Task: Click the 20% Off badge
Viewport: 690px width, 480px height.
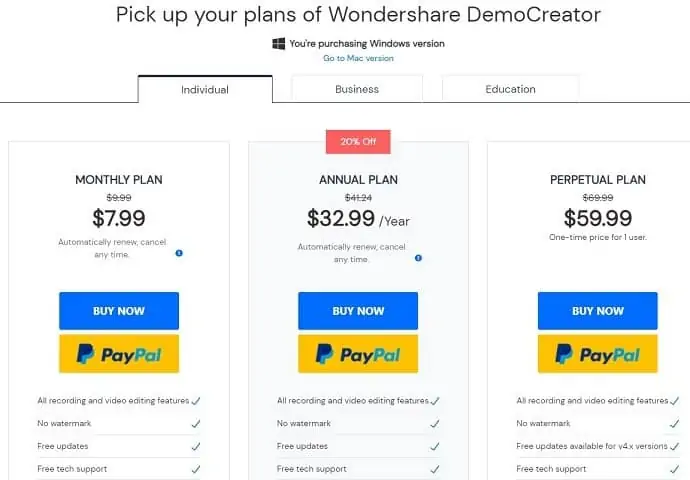Action: (x=358, y=142)
